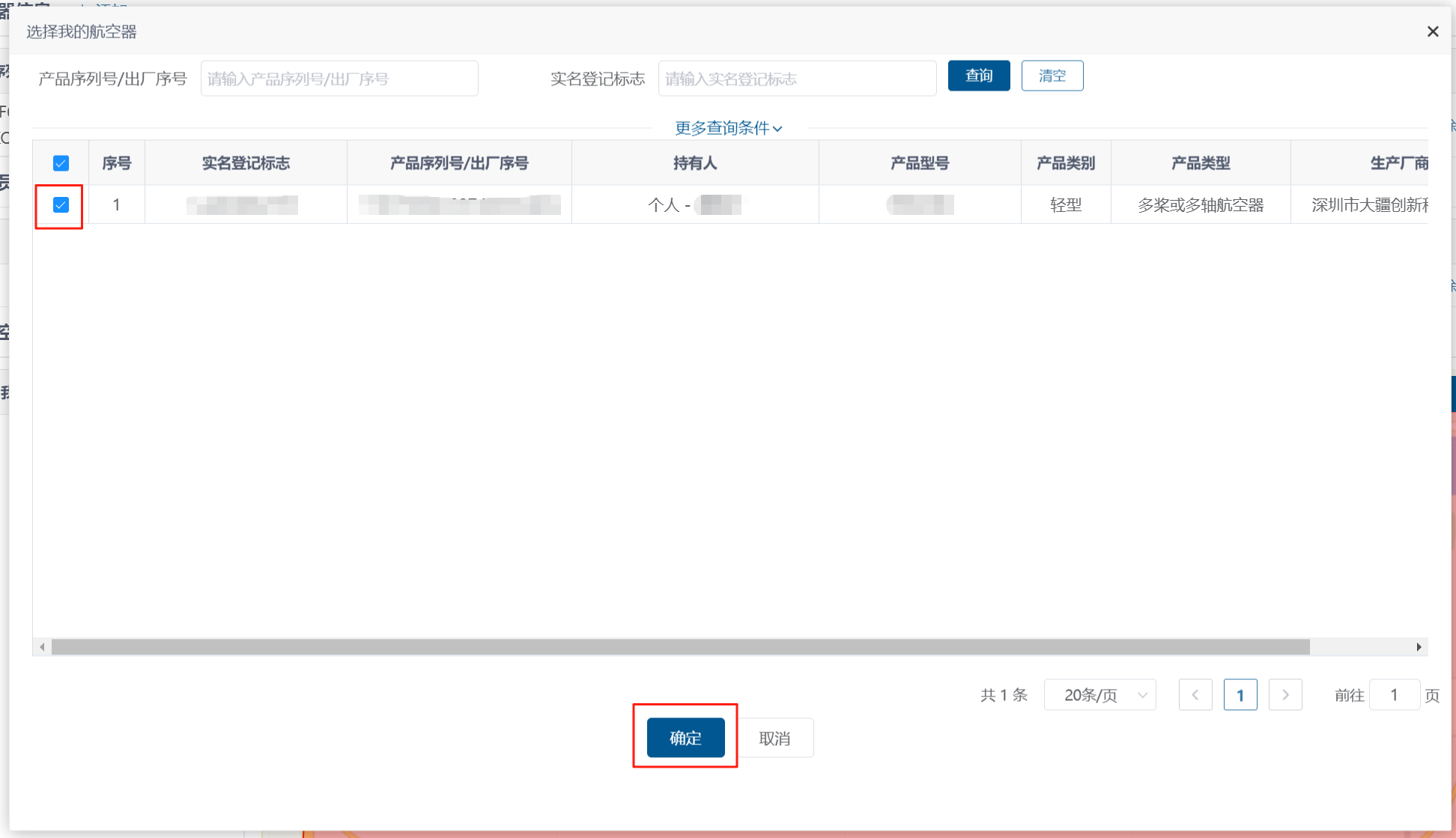This screenshot has width=1456, height=838.
Task: Click left arrow of horizontal scrollbar
Action: pos(42,647)
